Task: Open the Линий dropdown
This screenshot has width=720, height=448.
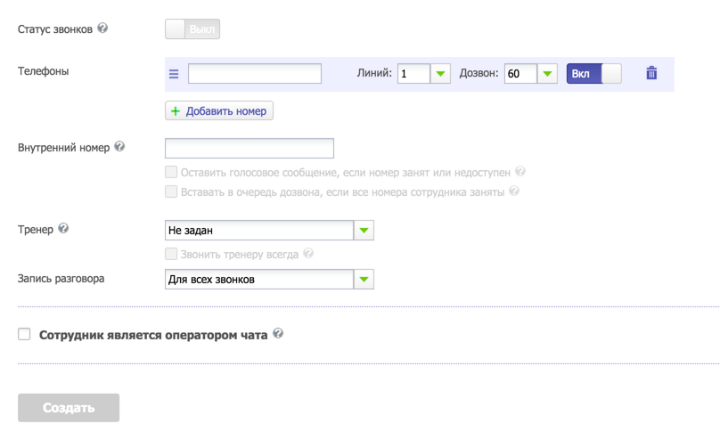Action: pos(440,74)
